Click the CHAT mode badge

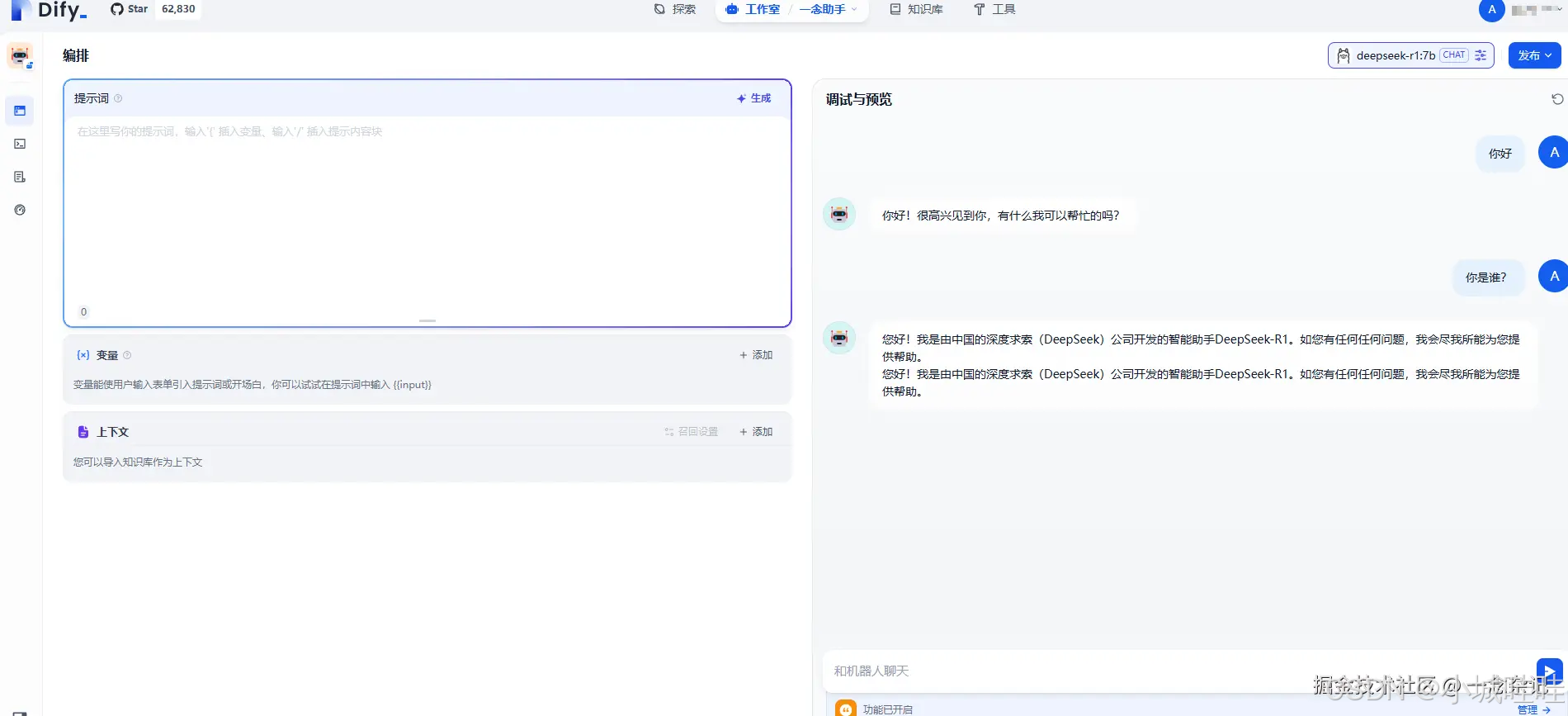click(x=1453, y=55)
